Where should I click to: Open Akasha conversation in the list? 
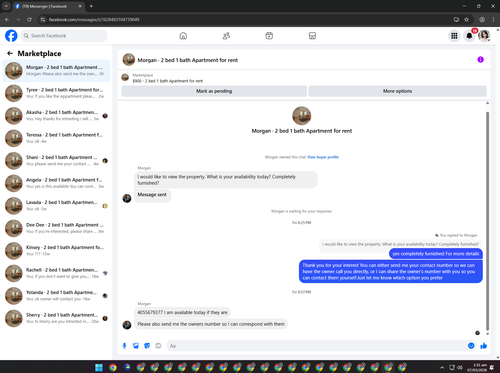(x=56, y=116)
